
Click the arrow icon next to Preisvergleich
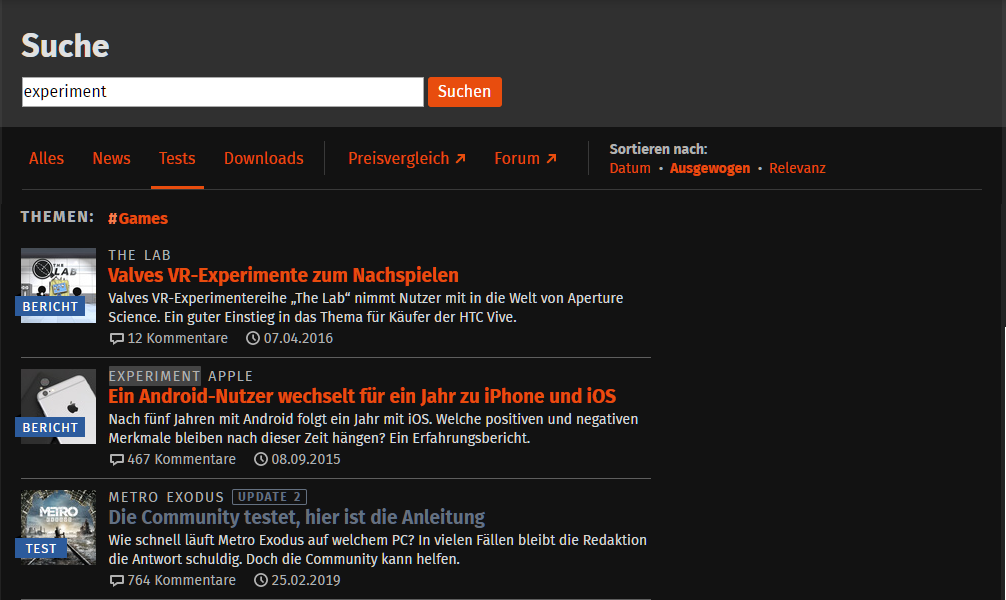(x=460, y=159)
